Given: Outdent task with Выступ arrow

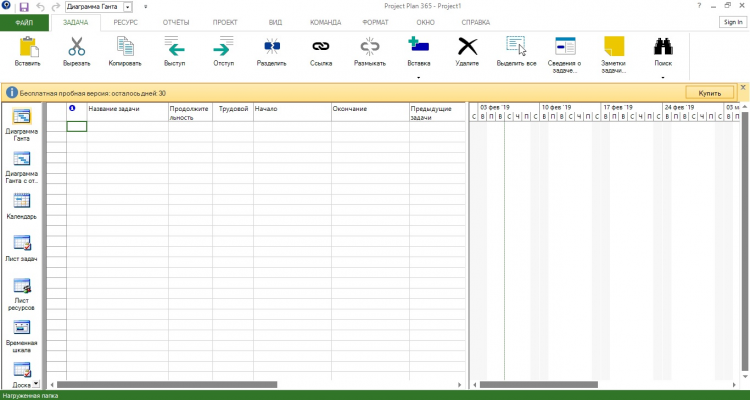Looking at the screenshot, I should point(174,47).
